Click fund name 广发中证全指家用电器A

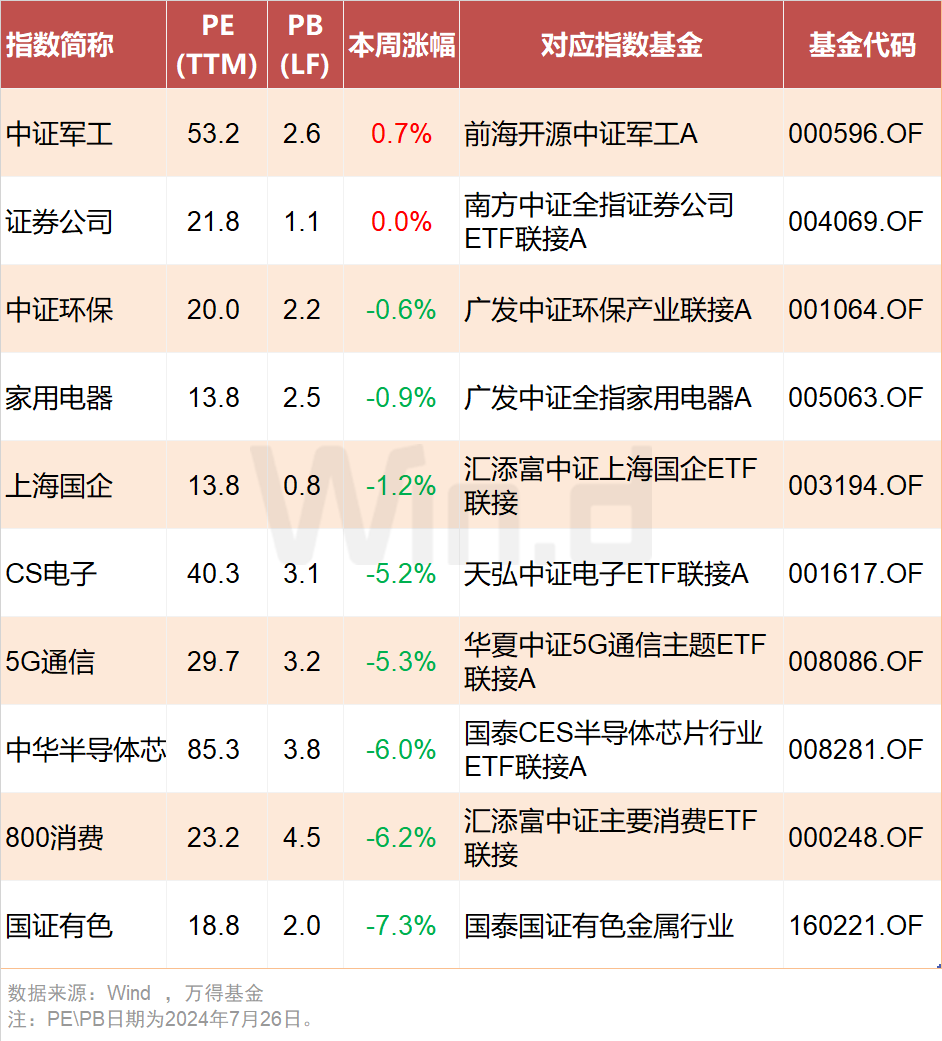[x=607, y=398]
